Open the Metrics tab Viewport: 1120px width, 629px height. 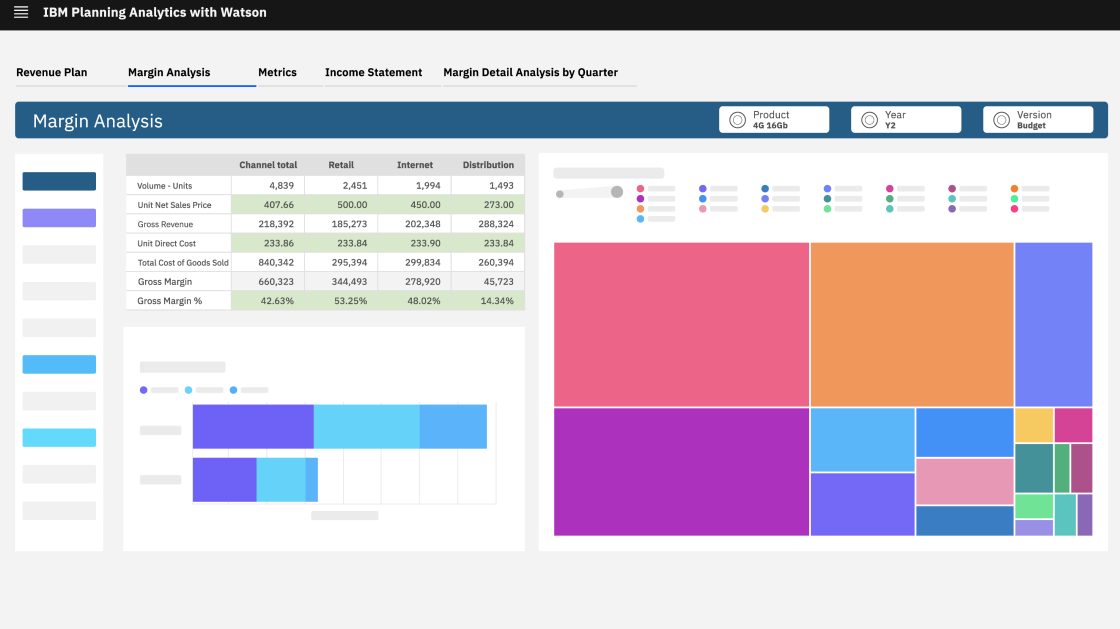point(277,72)
